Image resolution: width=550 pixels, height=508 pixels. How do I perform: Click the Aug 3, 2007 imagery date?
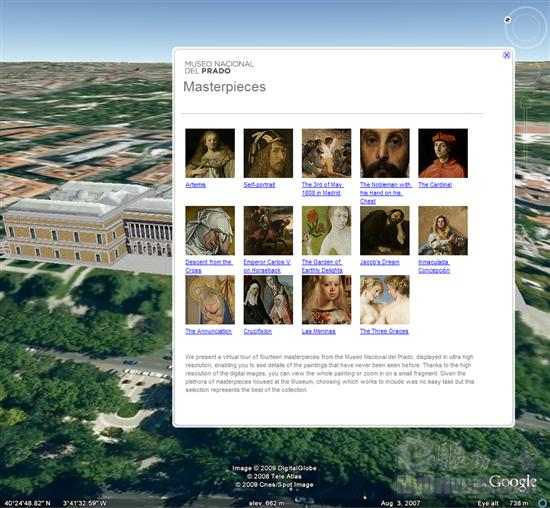tap(400, 503)
